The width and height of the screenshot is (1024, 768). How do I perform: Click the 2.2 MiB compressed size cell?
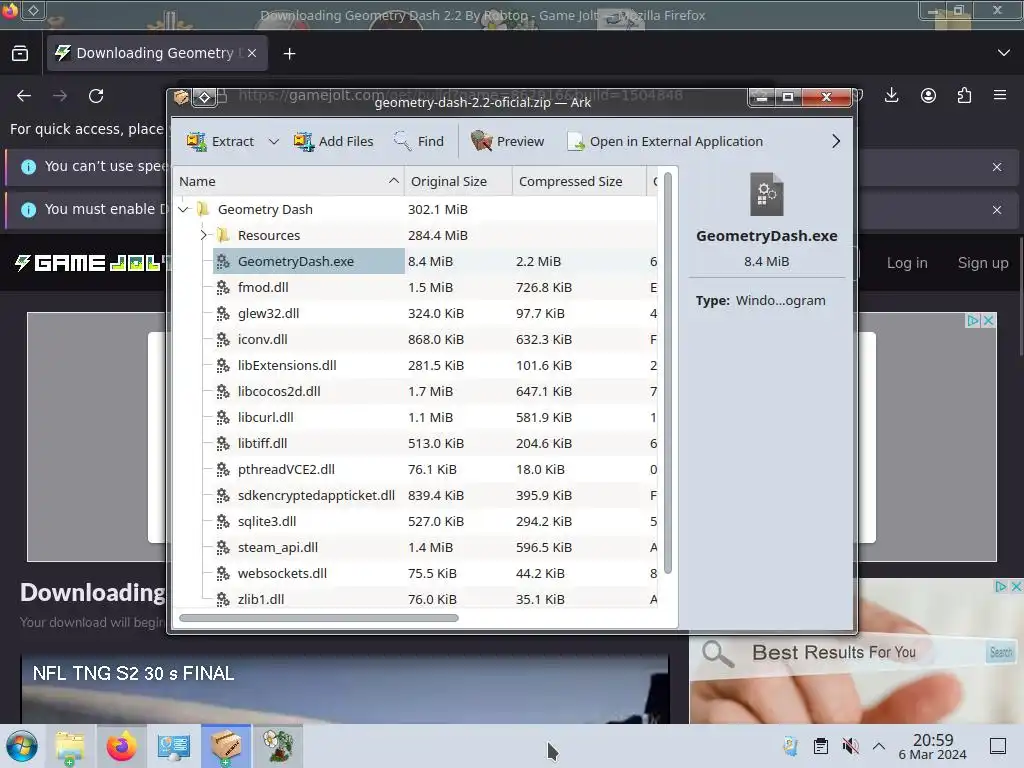pyautogui.click(x=538, y=261)
